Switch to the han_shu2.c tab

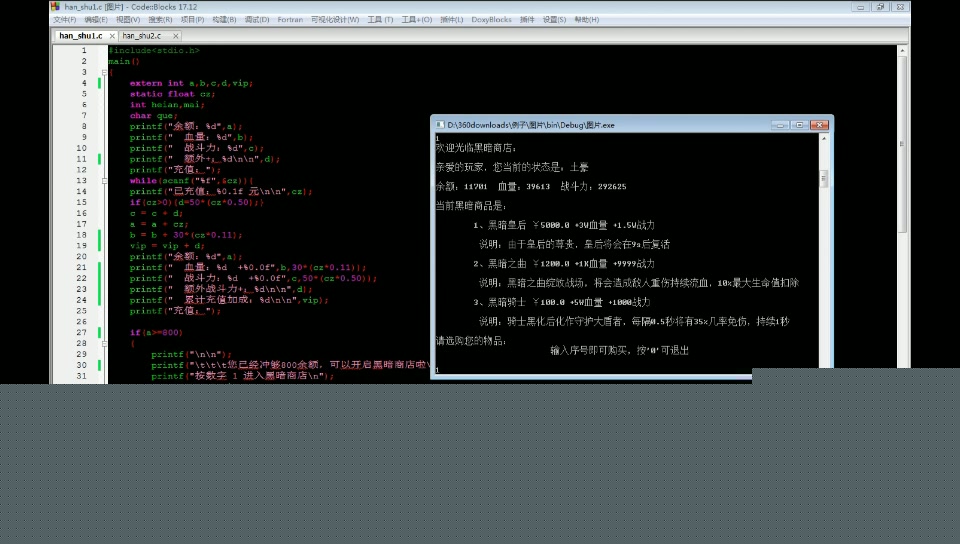click(141, 35)
